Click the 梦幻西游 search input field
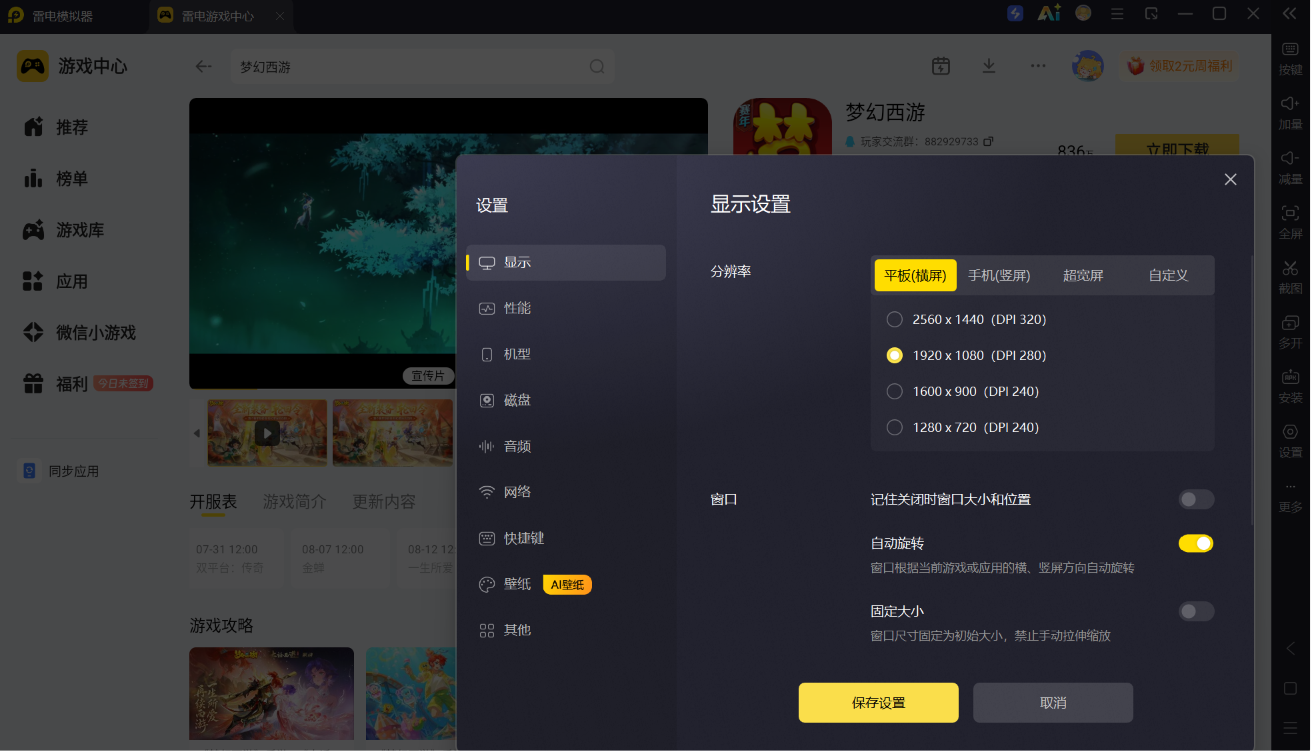The width and height of the screenshot is (1311, 751). click(x=421, y=67)
